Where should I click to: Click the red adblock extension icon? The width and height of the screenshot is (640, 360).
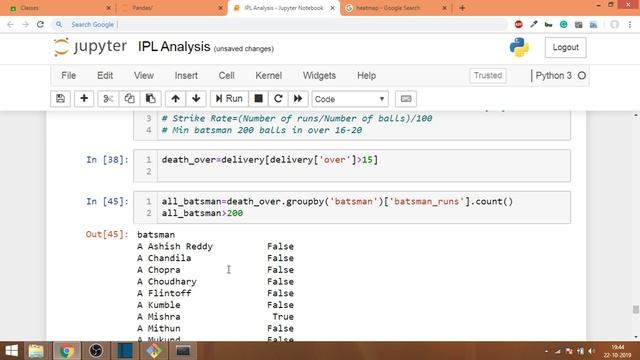click(518, 24)
